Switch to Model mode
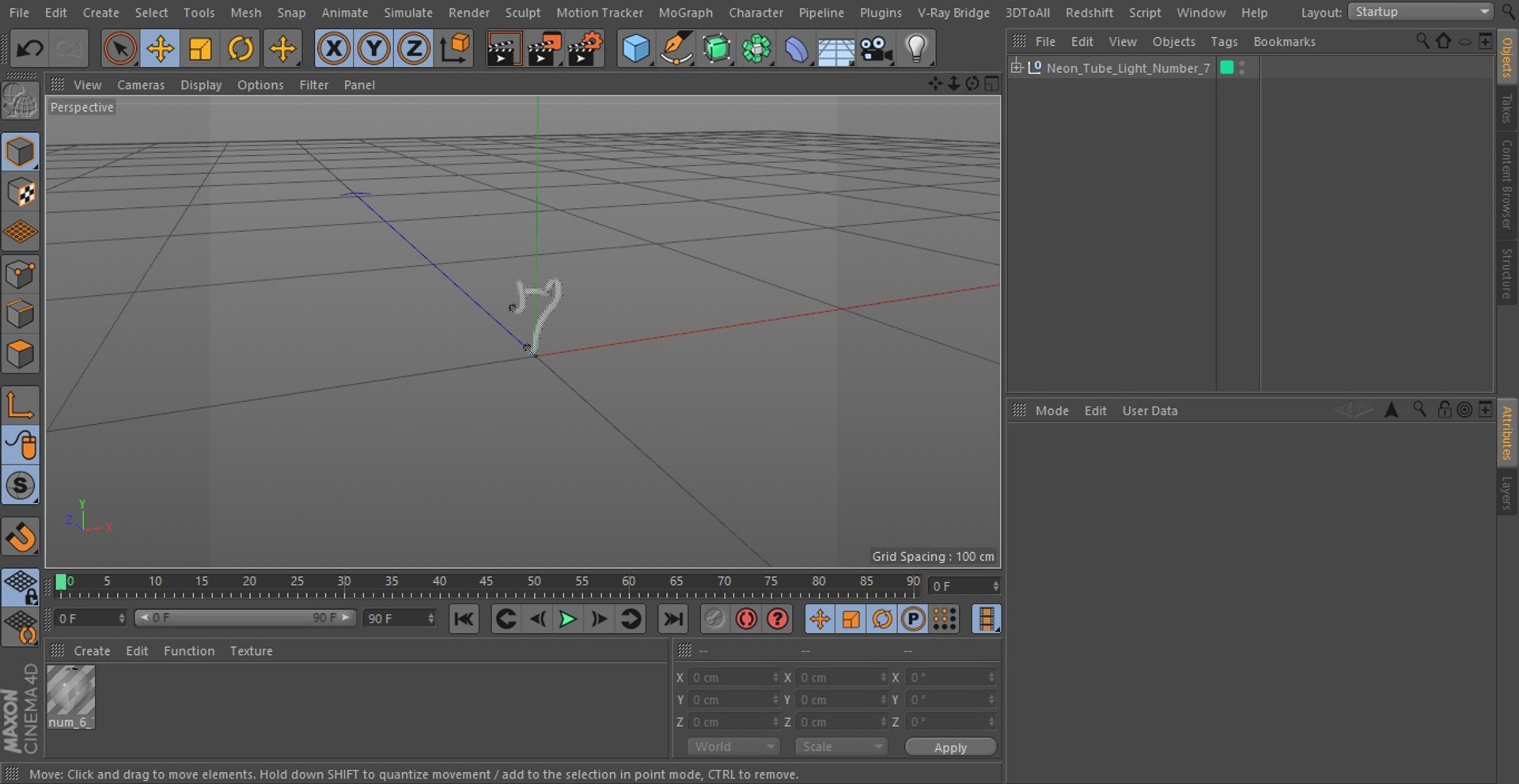This screenshot has width=1519, height=784. (20, 152)
